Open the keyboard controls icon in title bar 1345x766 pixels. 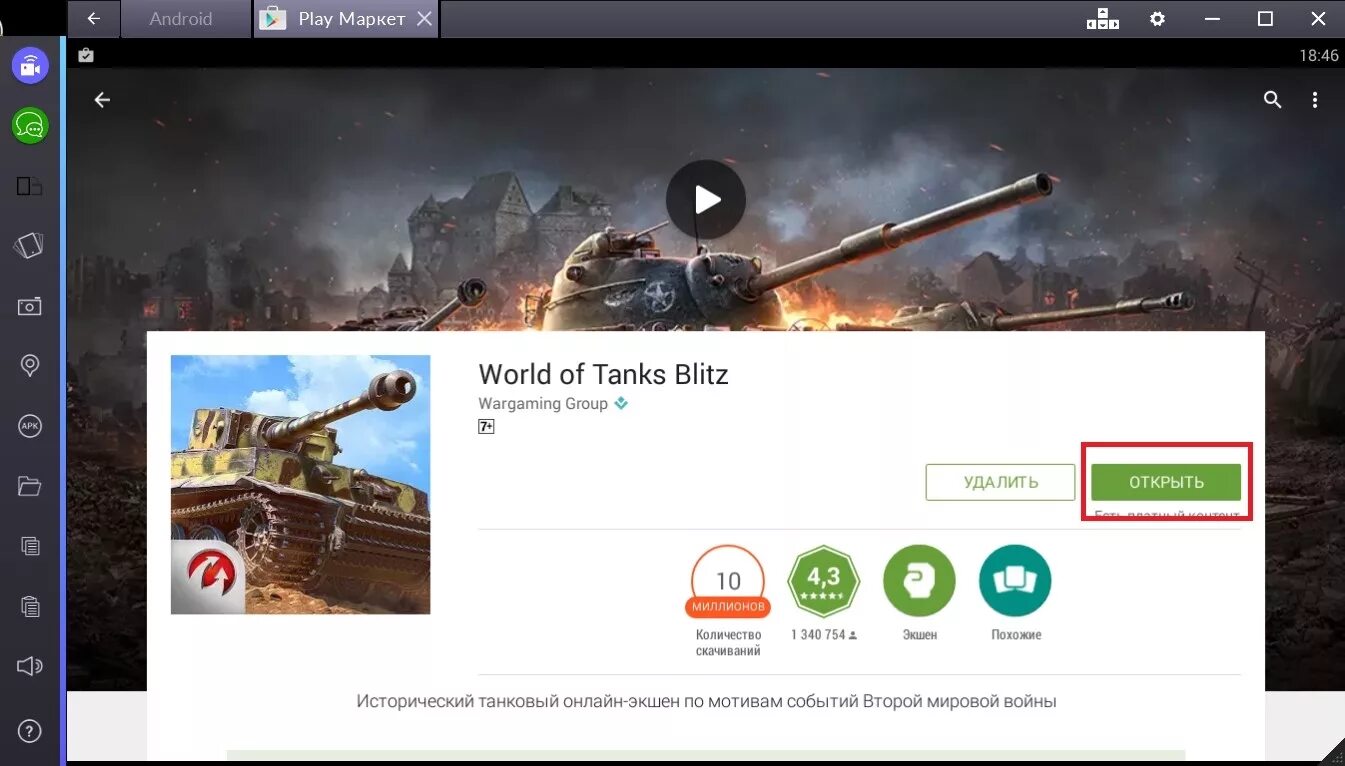pos(1103,18)
